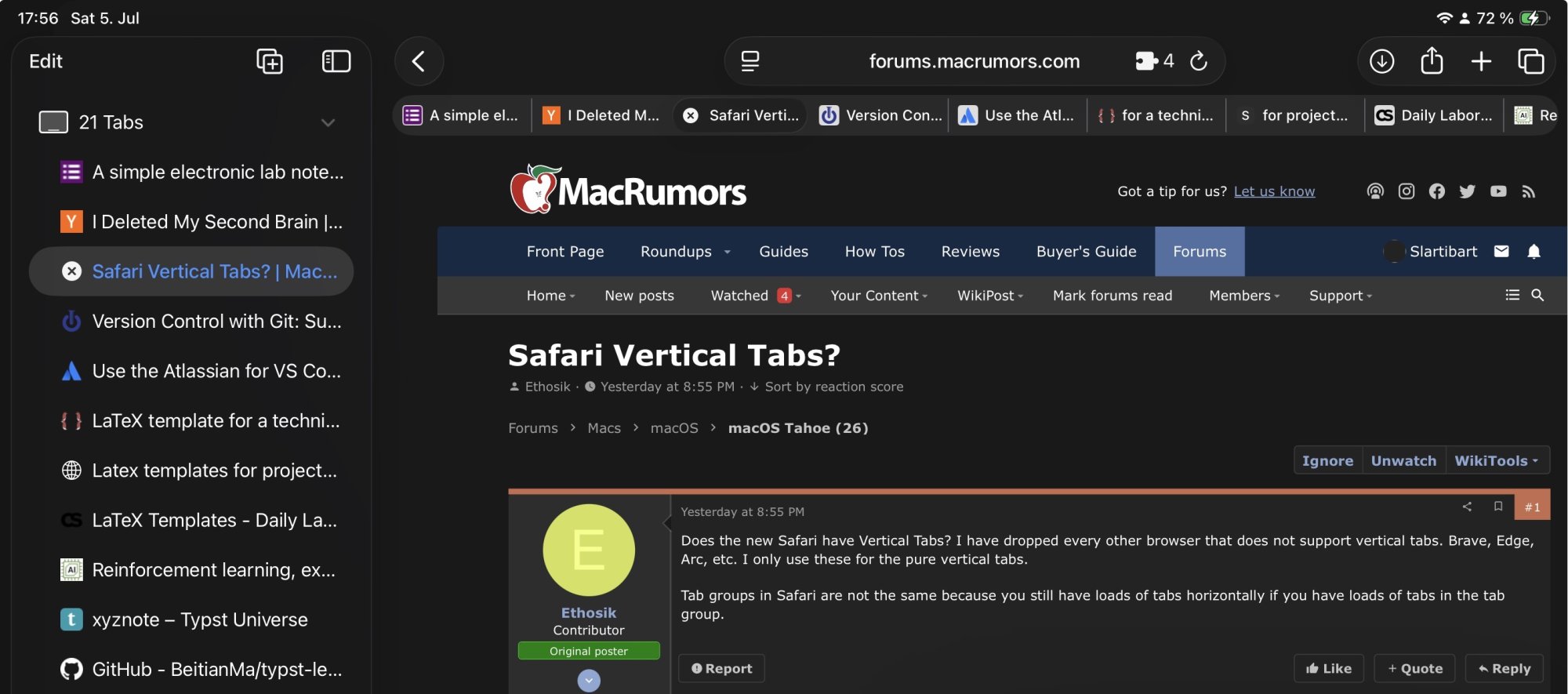The height and width of the screenshot is (694, 1568).
Task: Switch to 'A simple el...' browser tab
Action: (462, 115)
